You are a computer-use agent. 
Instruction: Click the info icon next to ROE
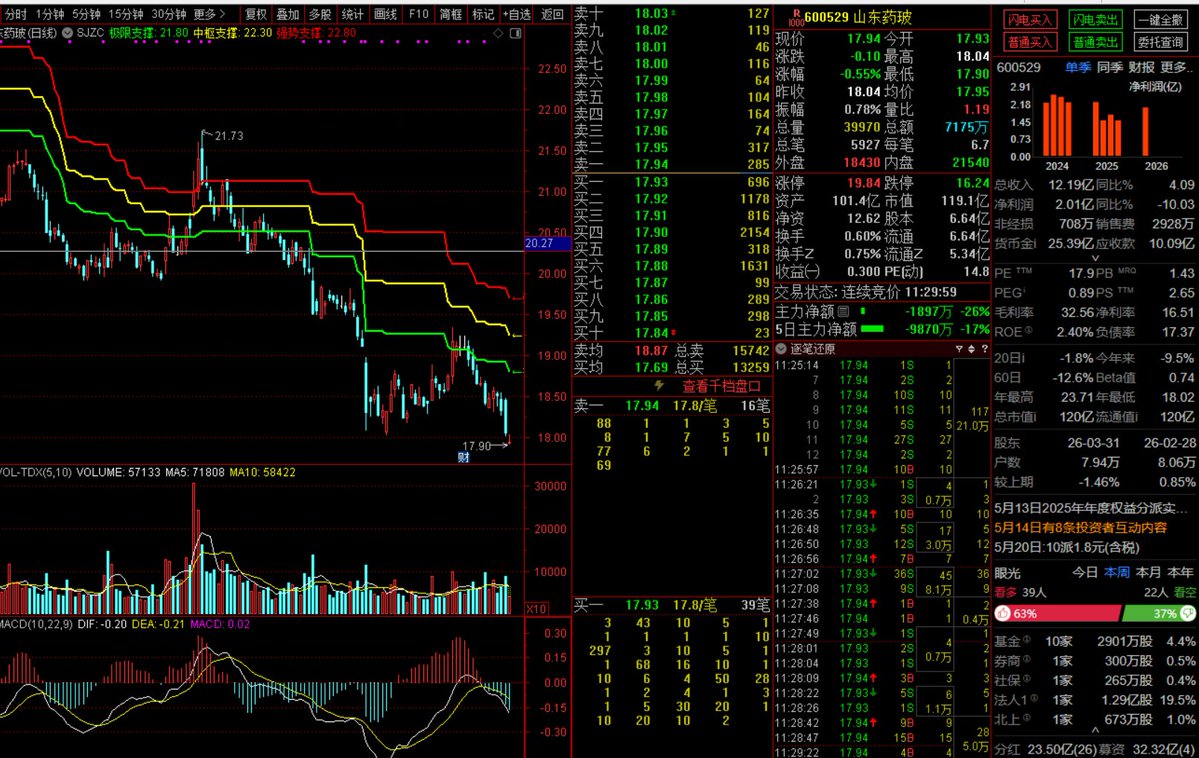tap(1028, 330)
